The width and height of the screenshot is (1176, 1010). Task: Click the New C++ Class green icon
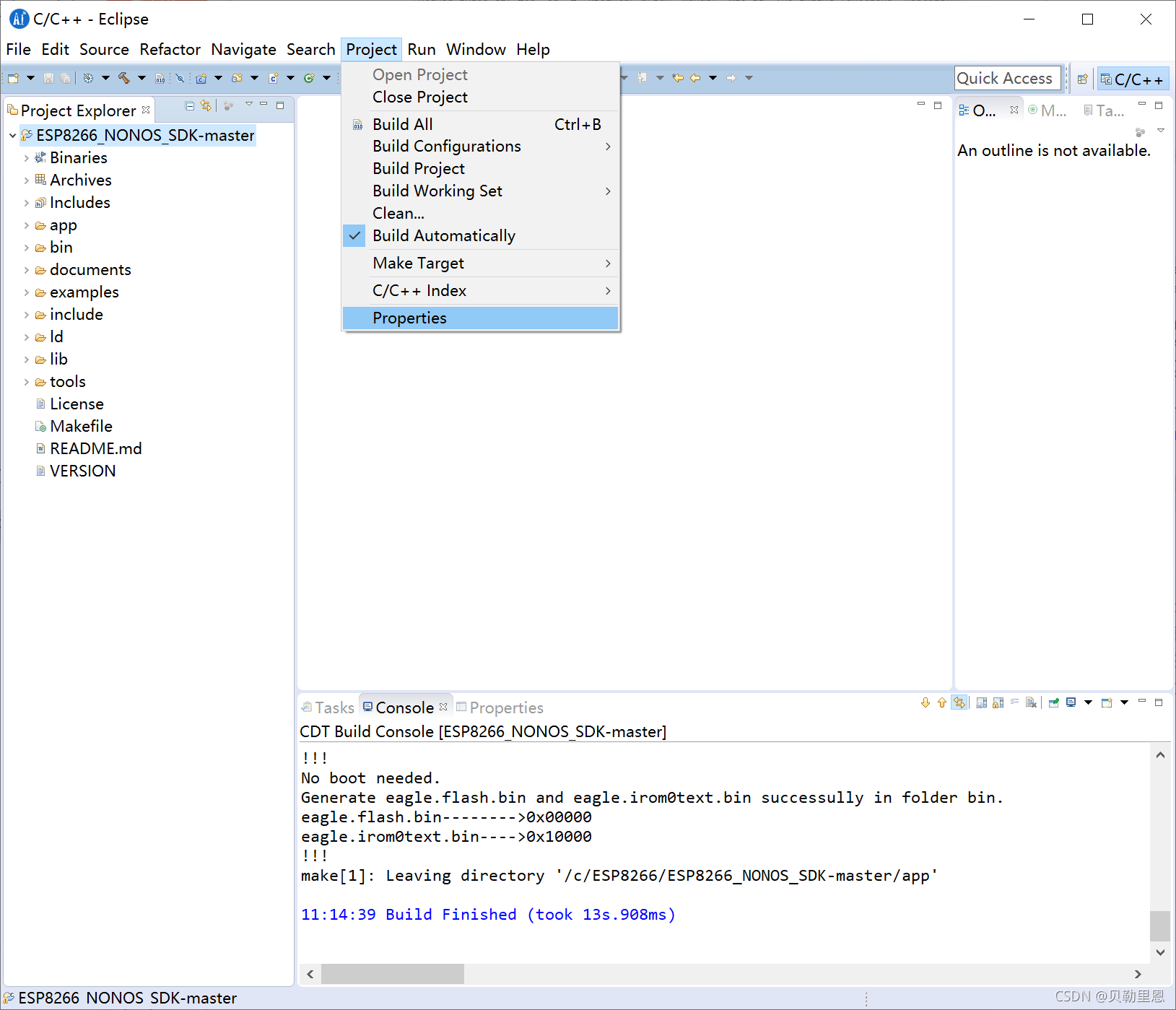click(x=309, y=78)
